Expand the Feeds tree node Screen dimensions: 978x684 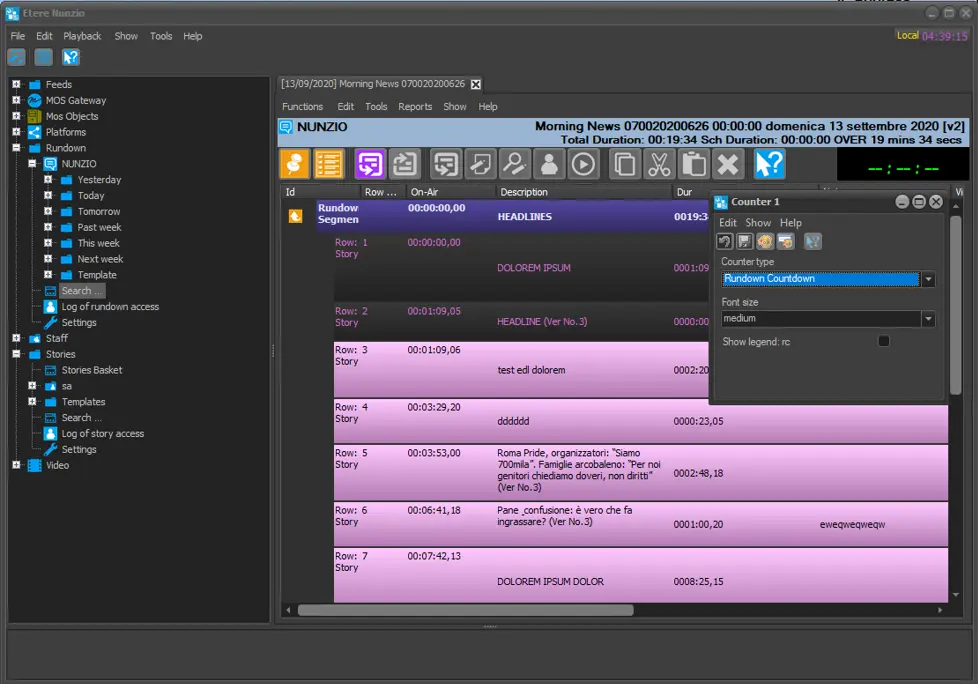tap(17, 85)
